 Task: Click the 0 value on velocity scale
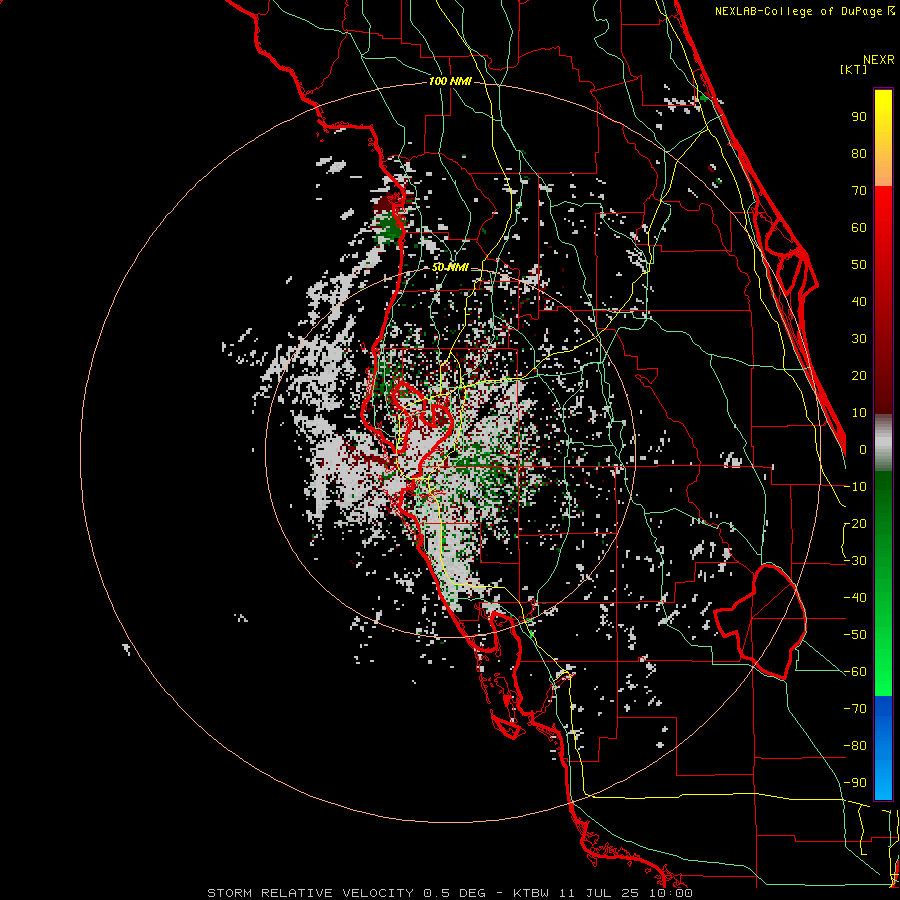863,450
